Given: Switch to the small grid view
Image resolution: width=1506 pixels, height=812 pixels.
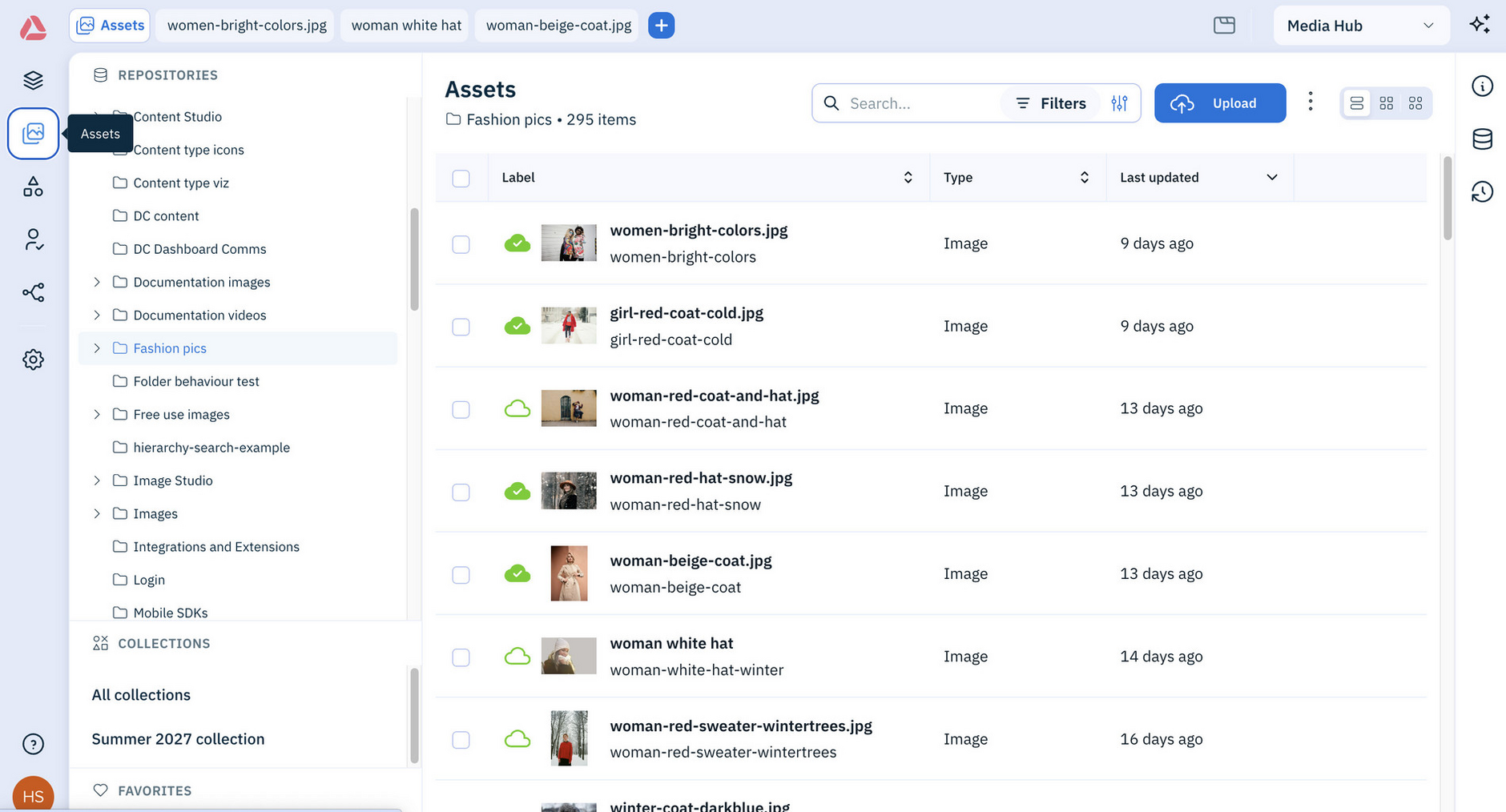Looking at the screenshot, I should coord(1415,103).
